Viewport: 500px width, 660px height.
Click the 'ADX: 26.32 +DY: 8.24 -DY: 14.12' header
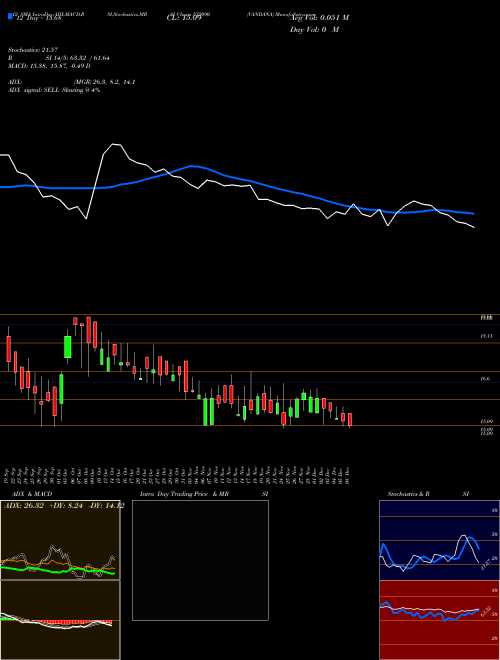coord(64,506)
